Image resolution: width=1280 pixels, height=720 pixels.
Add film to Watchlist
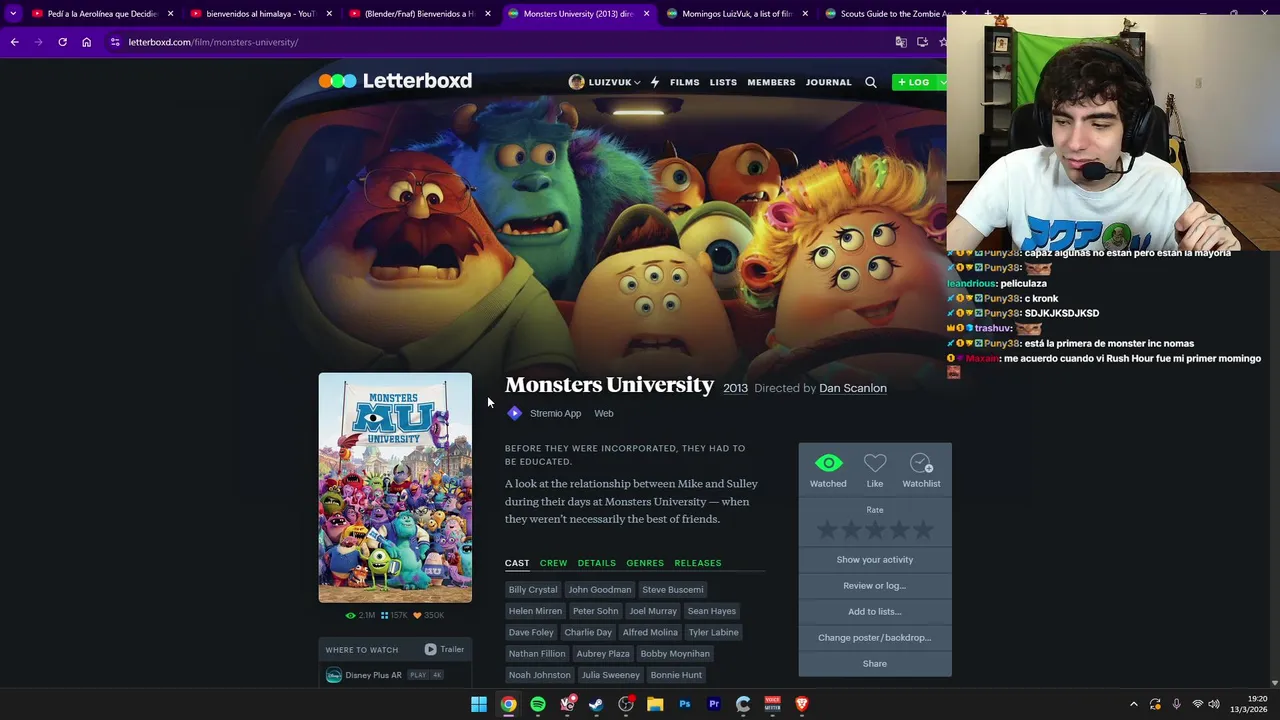coord(921,471)
